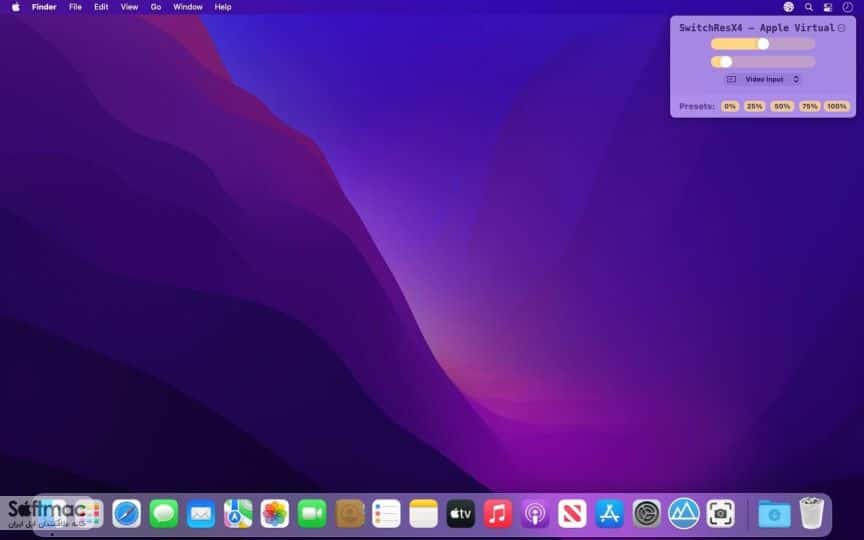The width and height of the screenshot is (864, 540).
Task: Open Spotlight search in the menu bar
Action: click(808, 7)
